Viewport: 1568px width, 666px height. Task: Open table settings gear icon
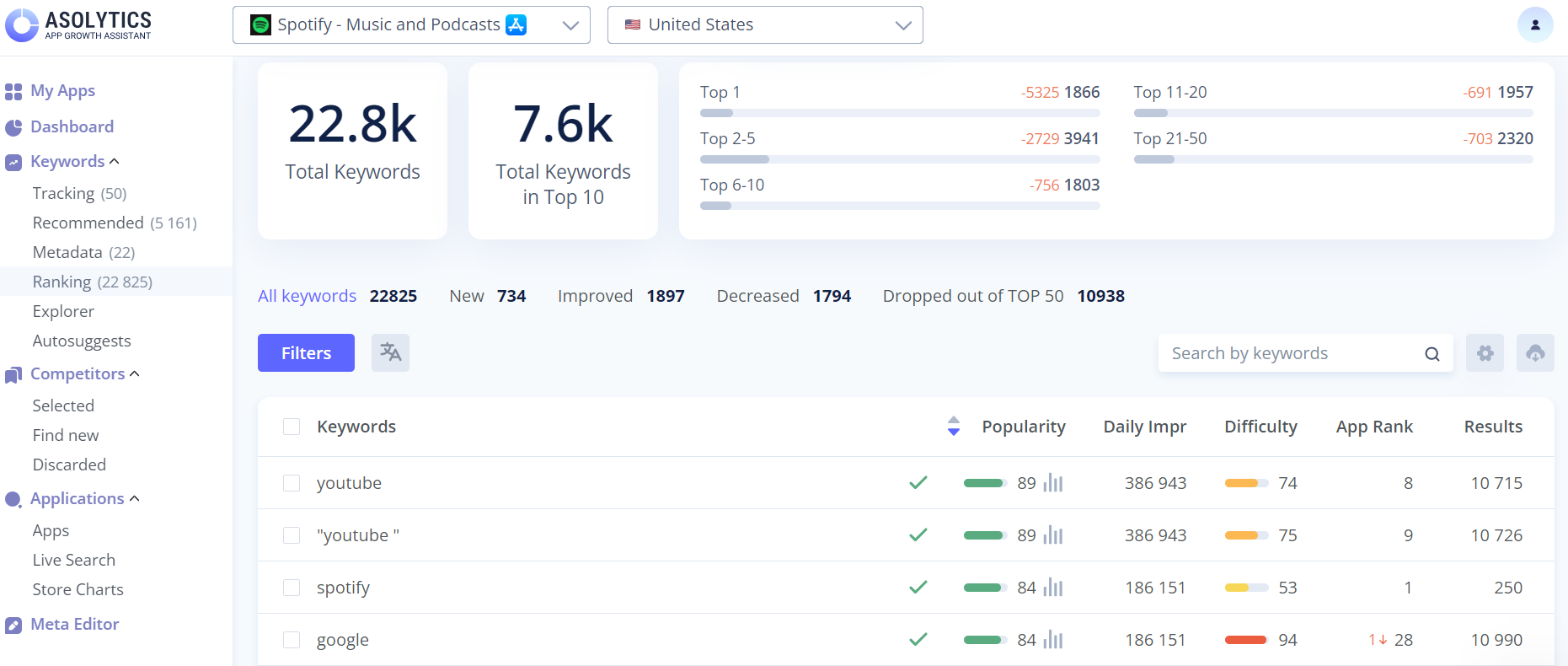1485,353
